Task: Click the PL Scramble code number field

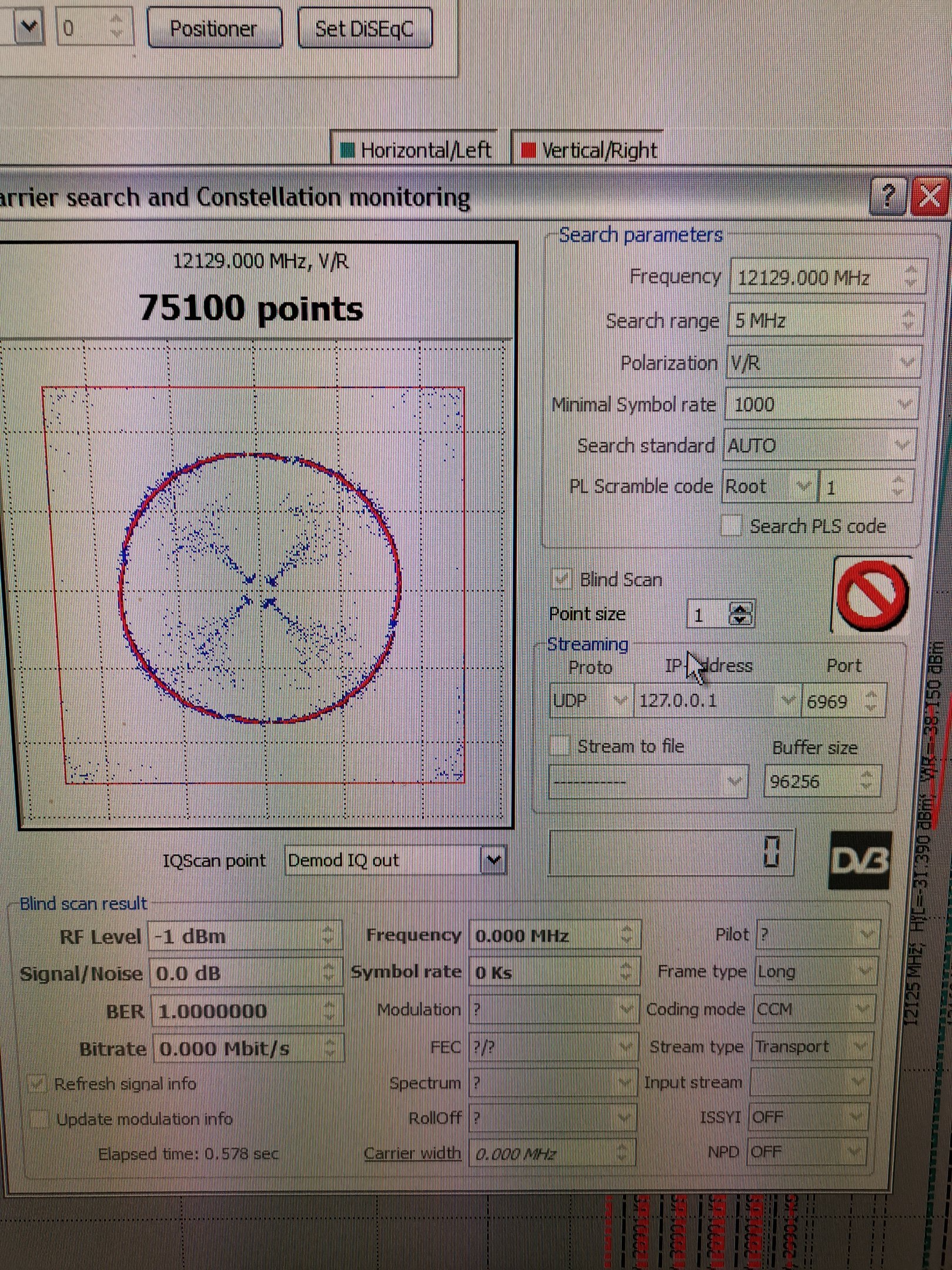Action: tap(866, 486)
